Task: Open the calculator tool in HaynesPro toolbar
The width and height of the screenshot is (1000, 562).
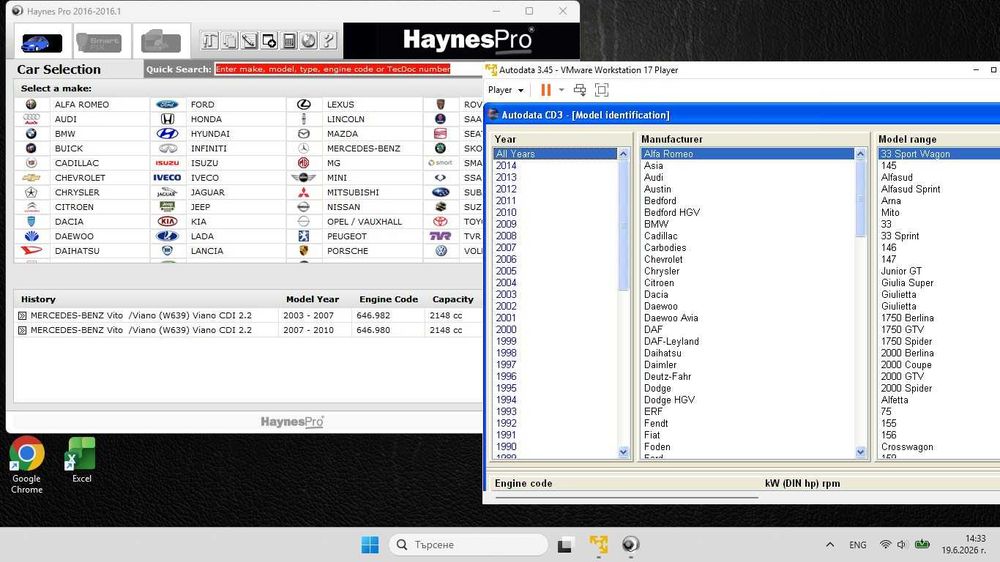Action: [x=289, y=41]
